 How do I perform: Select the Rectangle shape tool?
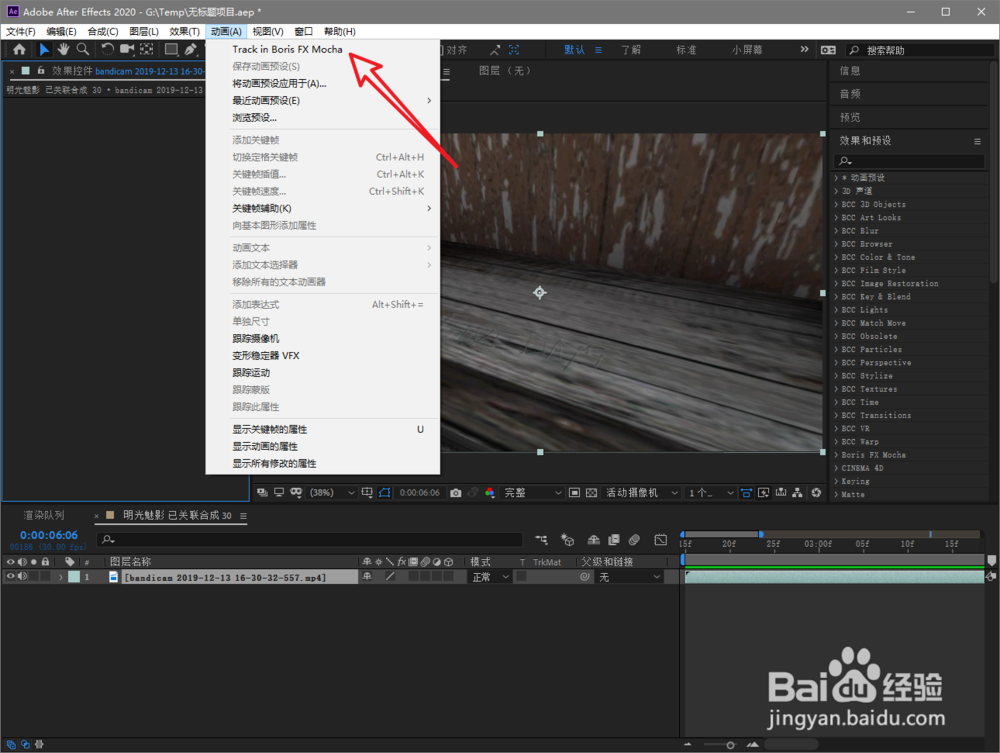(x=171, y=49)
